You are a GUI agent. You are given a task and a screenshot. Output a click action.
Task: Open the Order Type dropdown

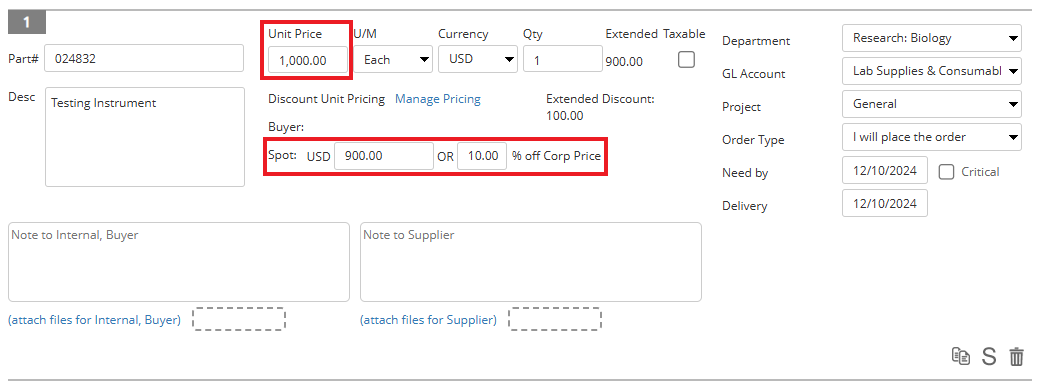point(932,137)
